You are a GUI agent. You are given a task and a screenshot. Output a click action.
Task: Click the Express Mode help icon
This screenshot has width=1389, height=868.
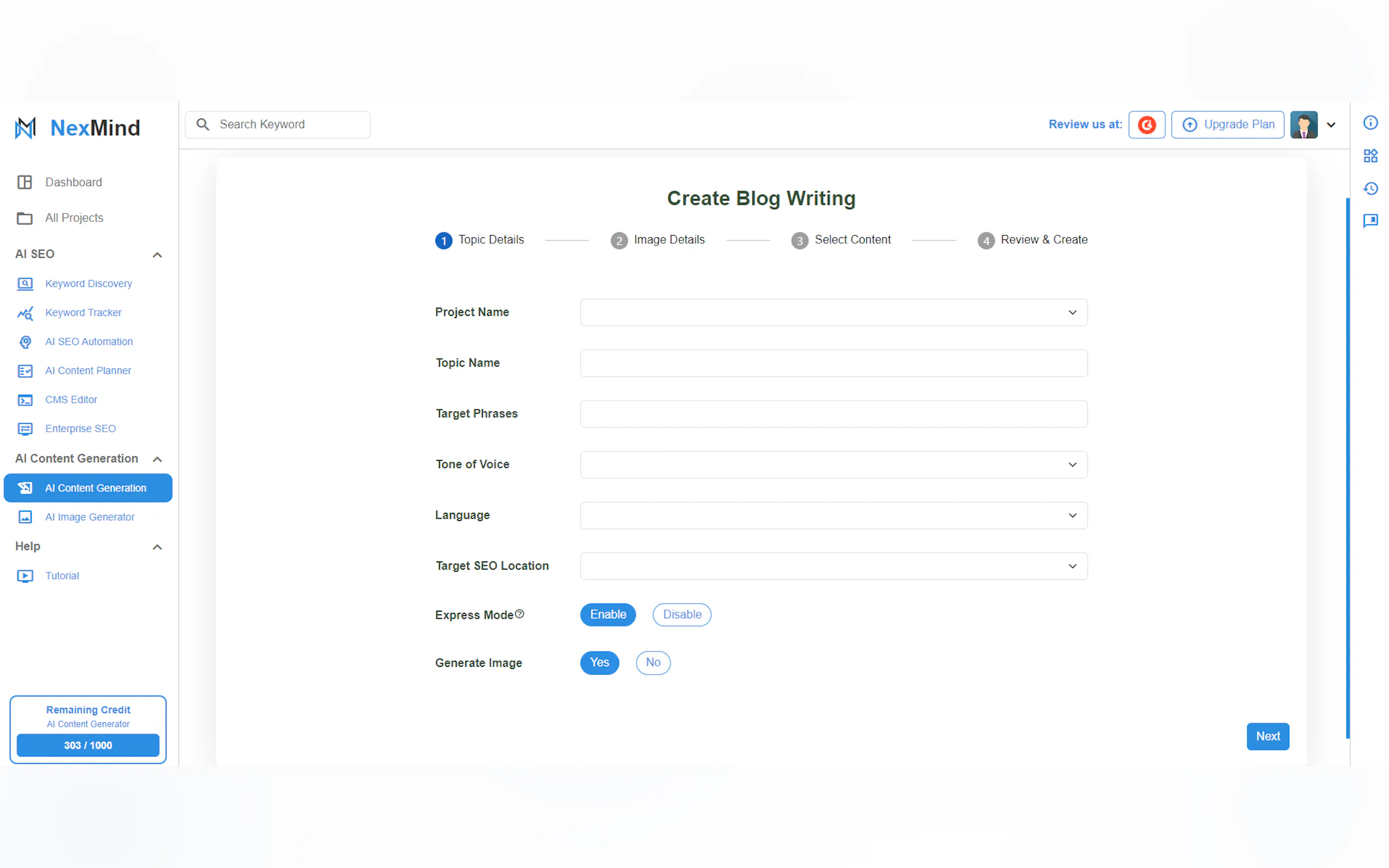coord(519,614)
